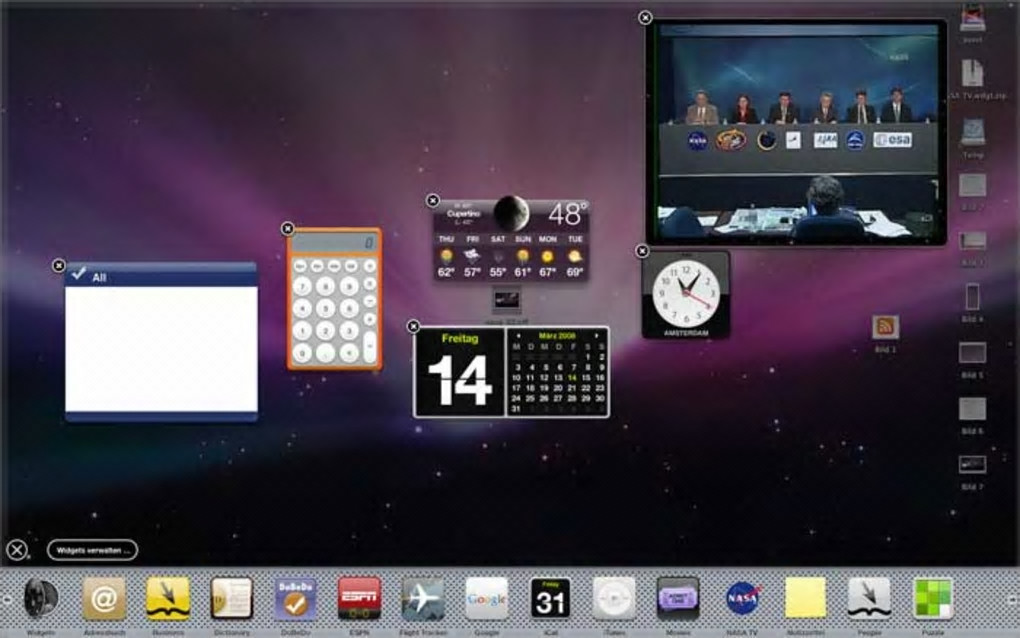Click the März 2008 month title
The image size is (1020, 638).
pos(557,336)
